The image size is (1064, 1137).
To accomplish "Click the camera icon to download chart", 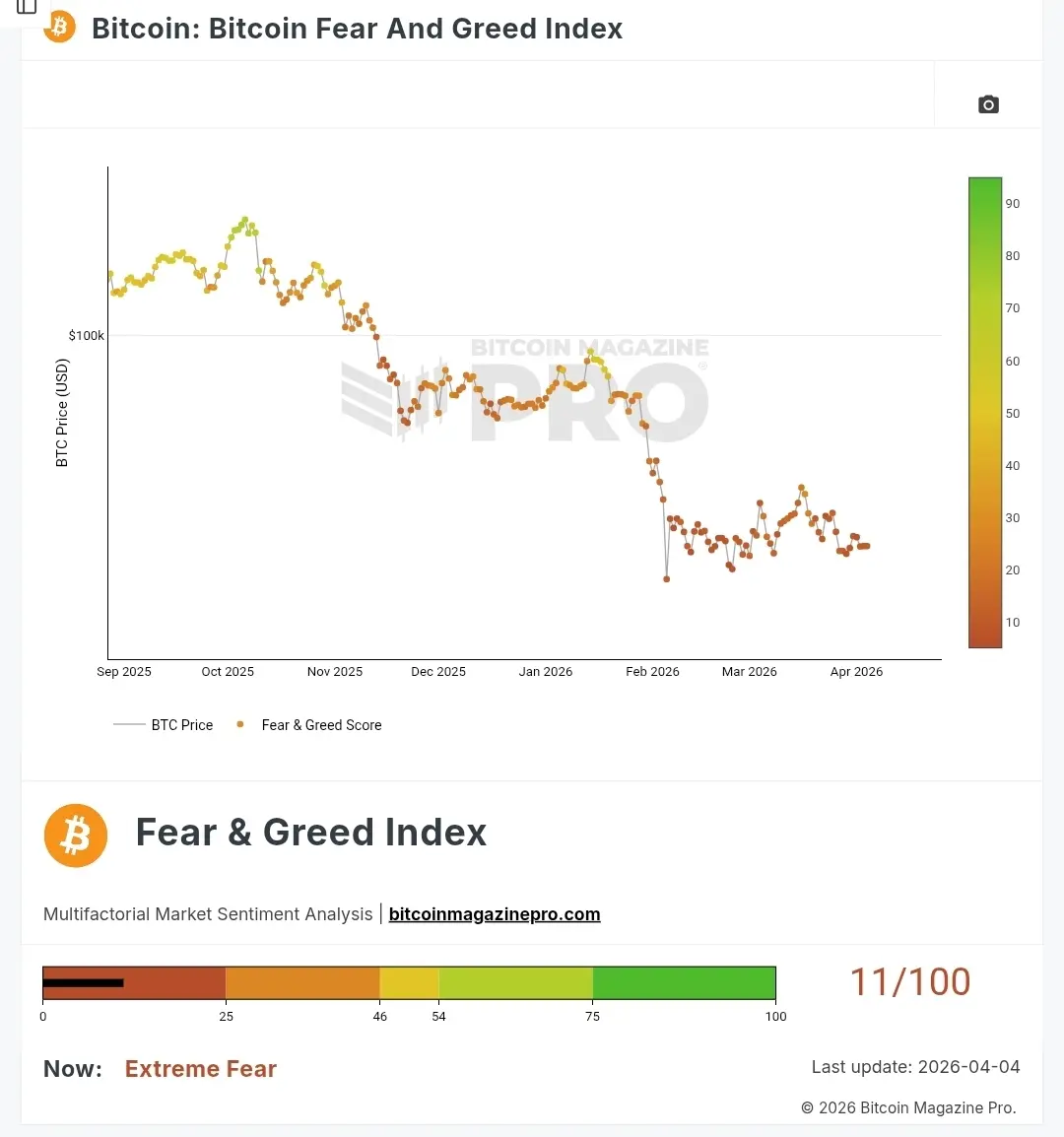I will tap(988, 104).
